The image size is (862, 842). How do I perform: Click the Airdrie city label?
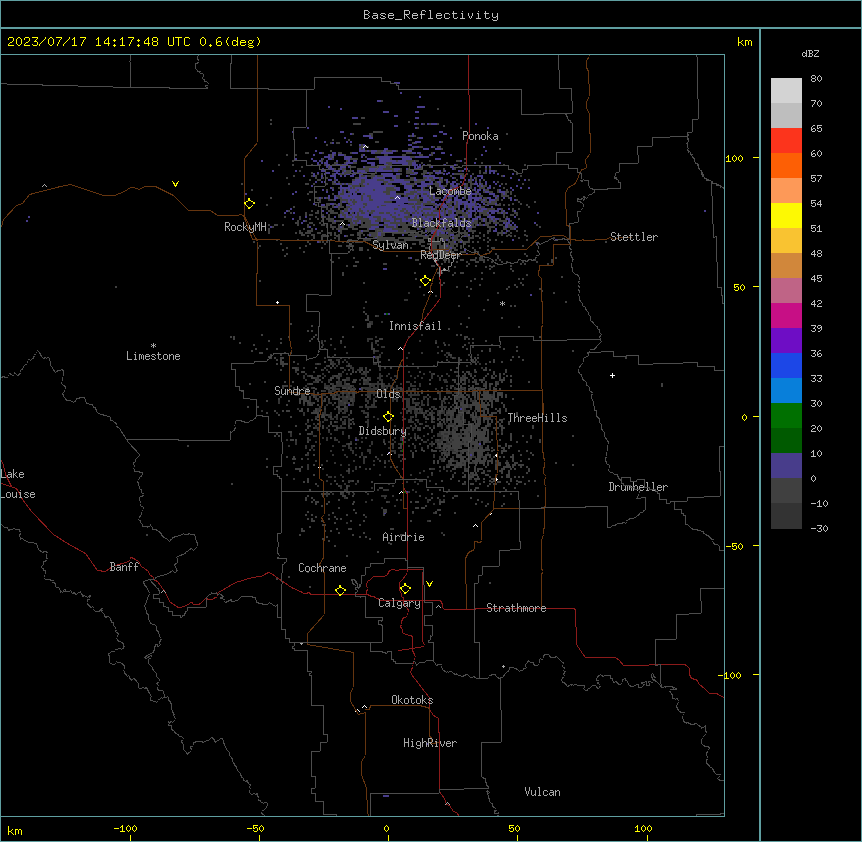click(x=403, y=537)
